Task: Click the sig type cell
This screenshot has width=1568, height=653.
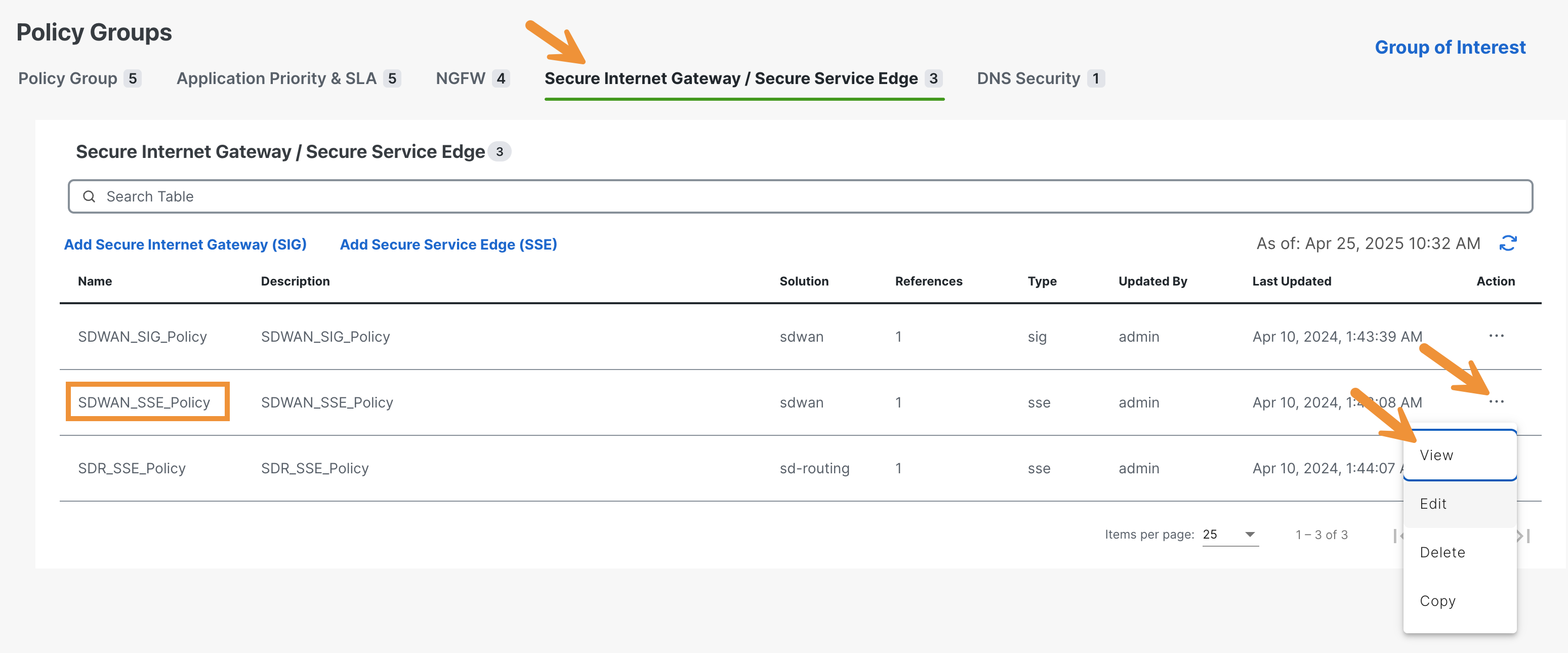Action: tap(1037, 337)
